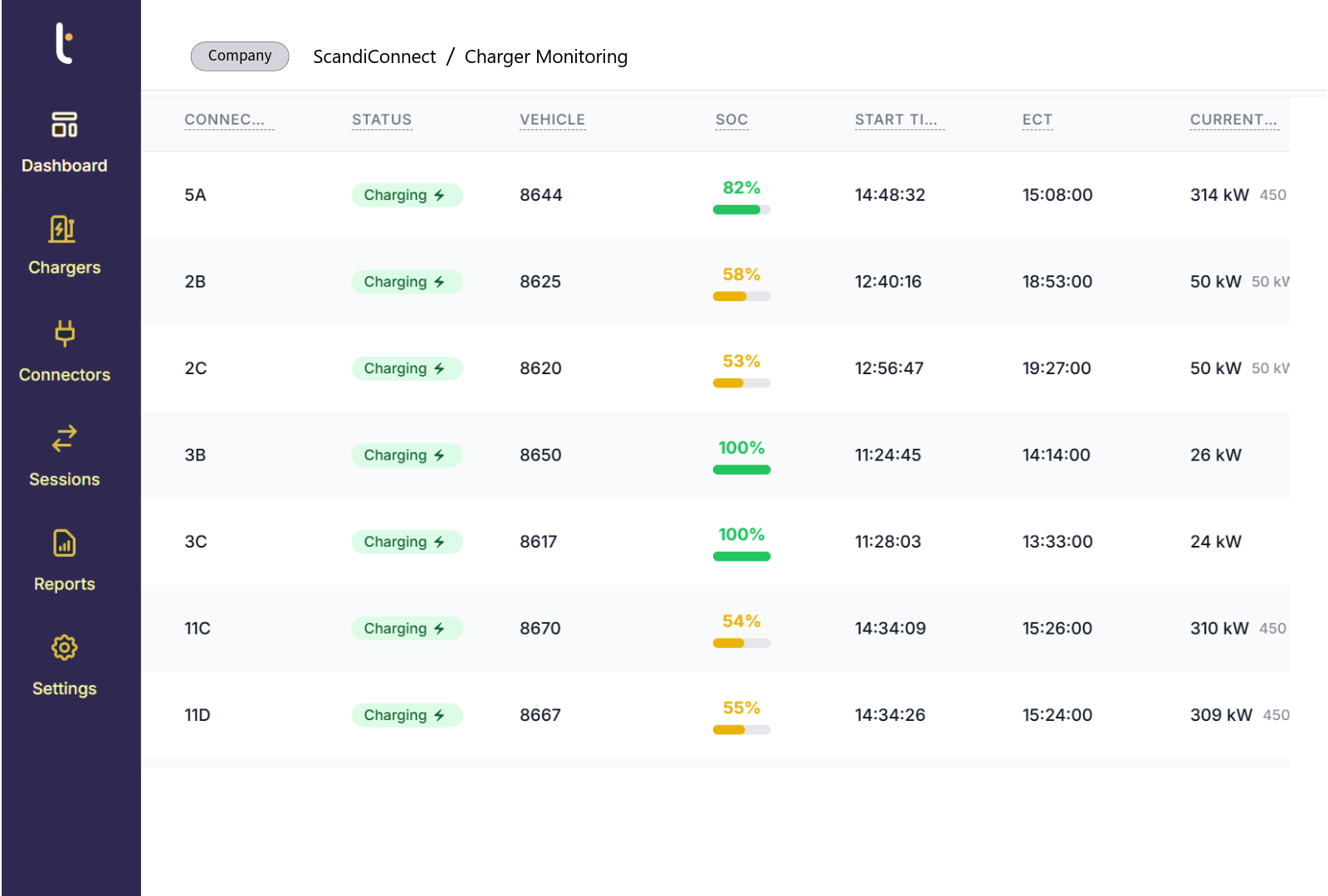1328x896 pixels.
Task: Click vehicle number 8670
Action: (539, 629)
